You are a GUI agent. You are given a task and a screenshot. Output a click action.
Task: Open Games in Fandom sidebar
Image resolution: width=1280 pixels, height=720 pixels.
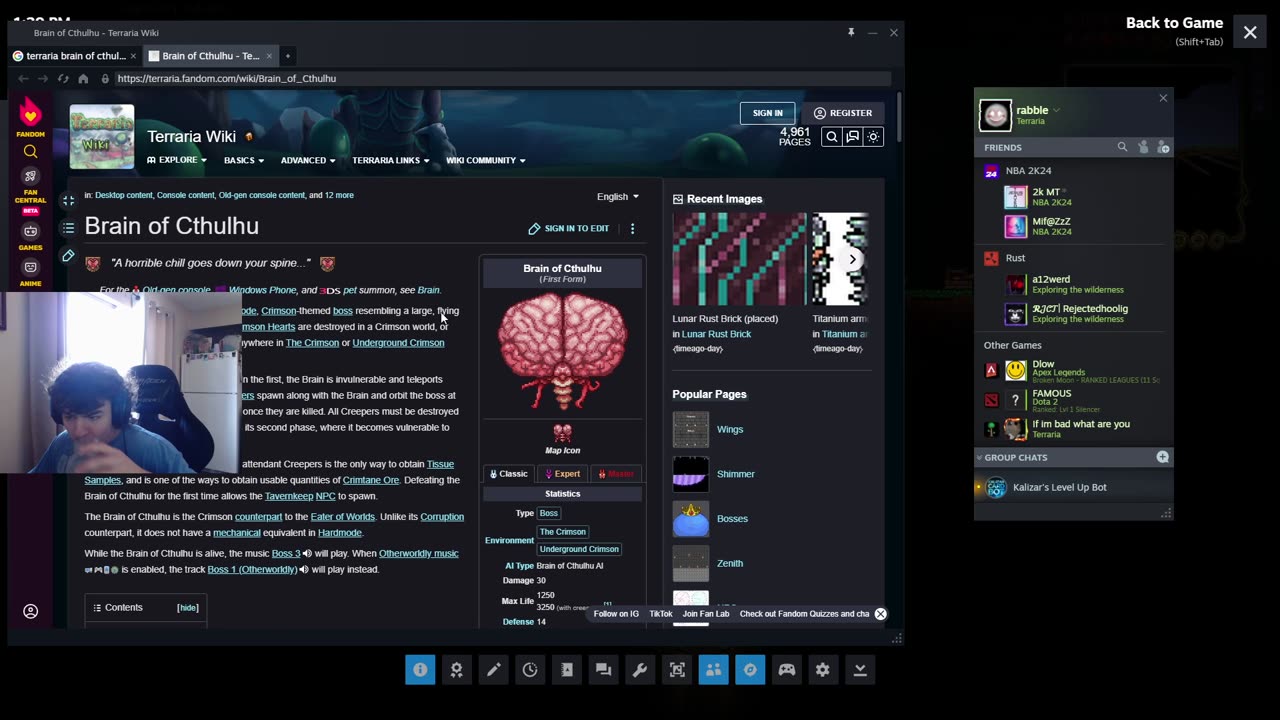point(30,236)
